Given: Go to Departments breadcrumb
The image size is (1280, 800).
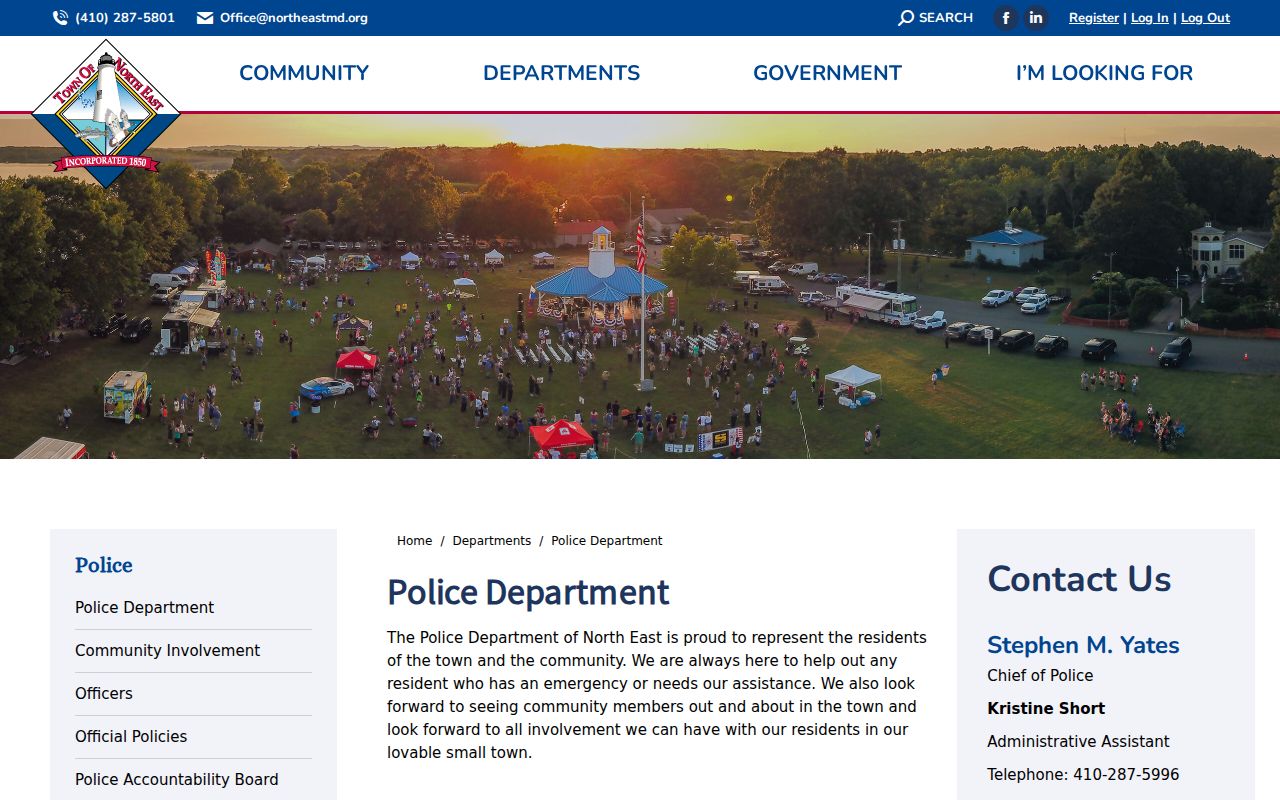Looking at the screenshot, I should pos(492,541).
